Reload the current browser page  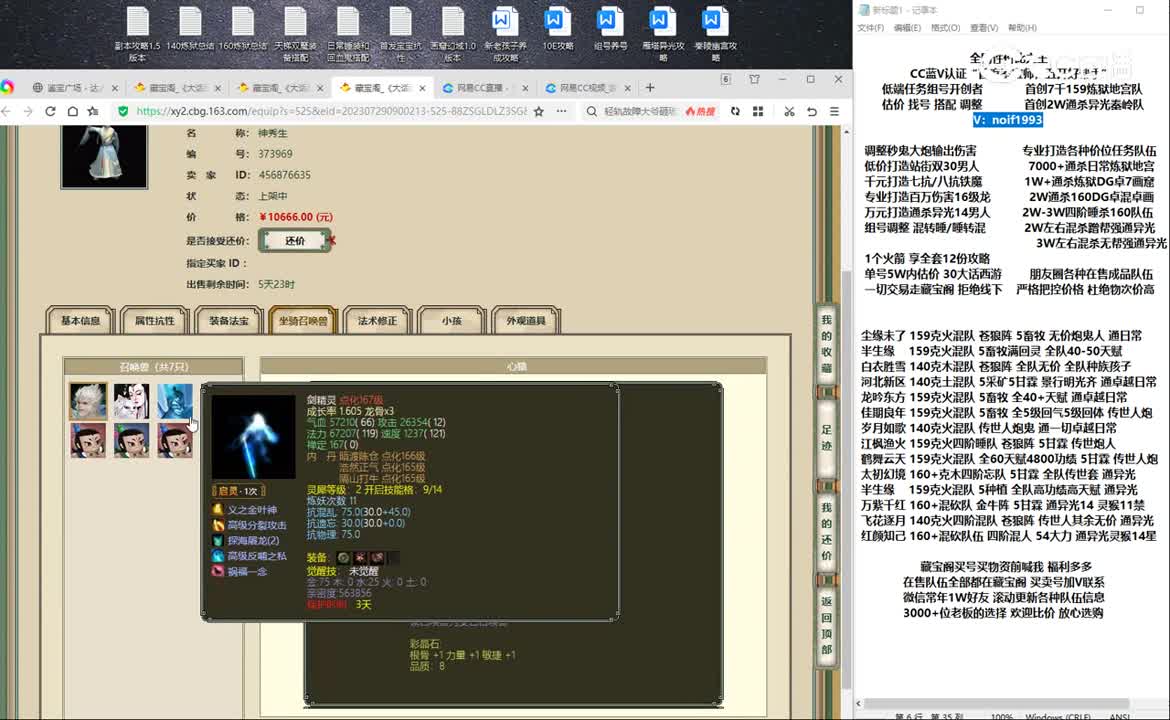(x=50, y=111)
